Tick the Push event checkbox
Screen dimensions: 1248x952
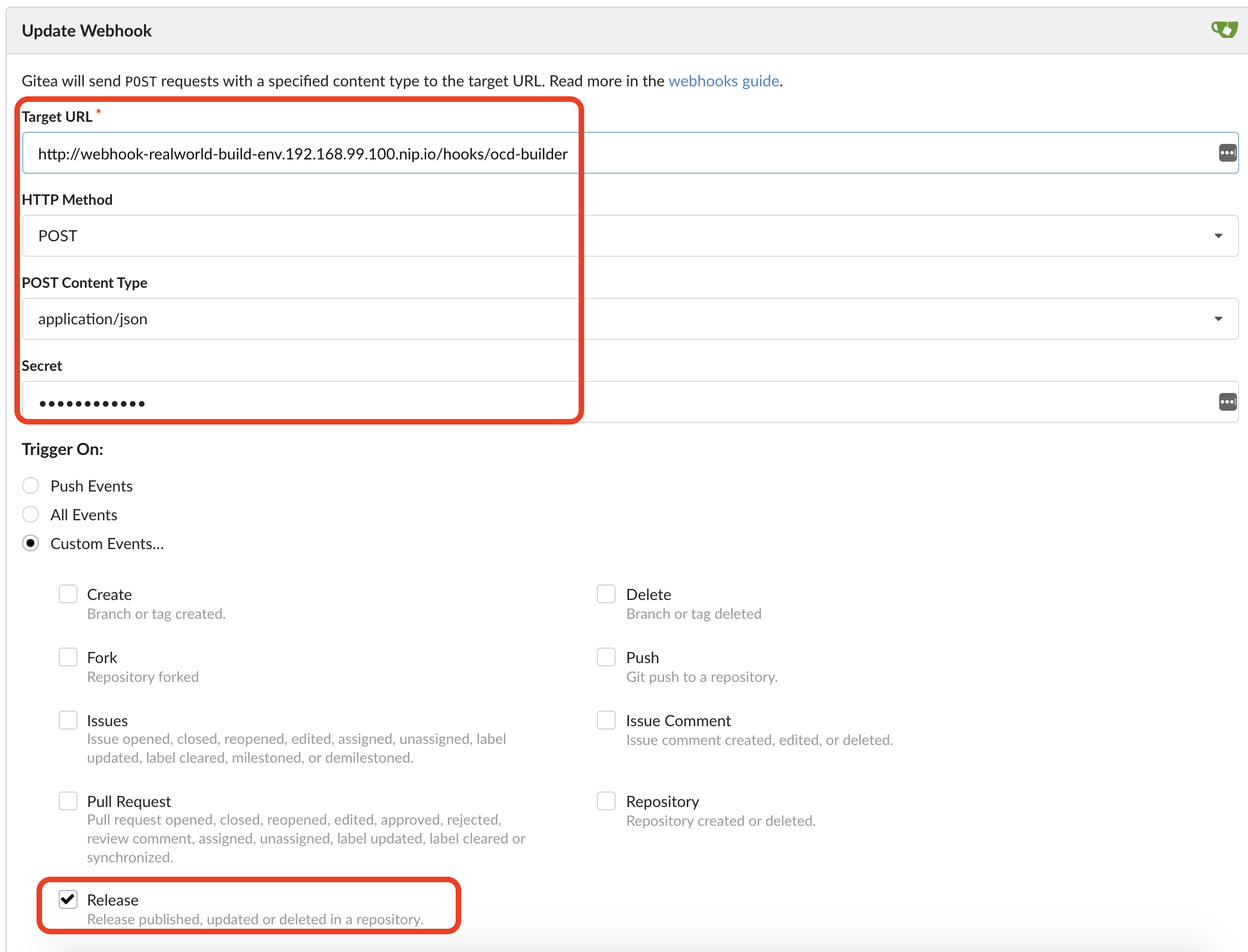tap(606, 658)
